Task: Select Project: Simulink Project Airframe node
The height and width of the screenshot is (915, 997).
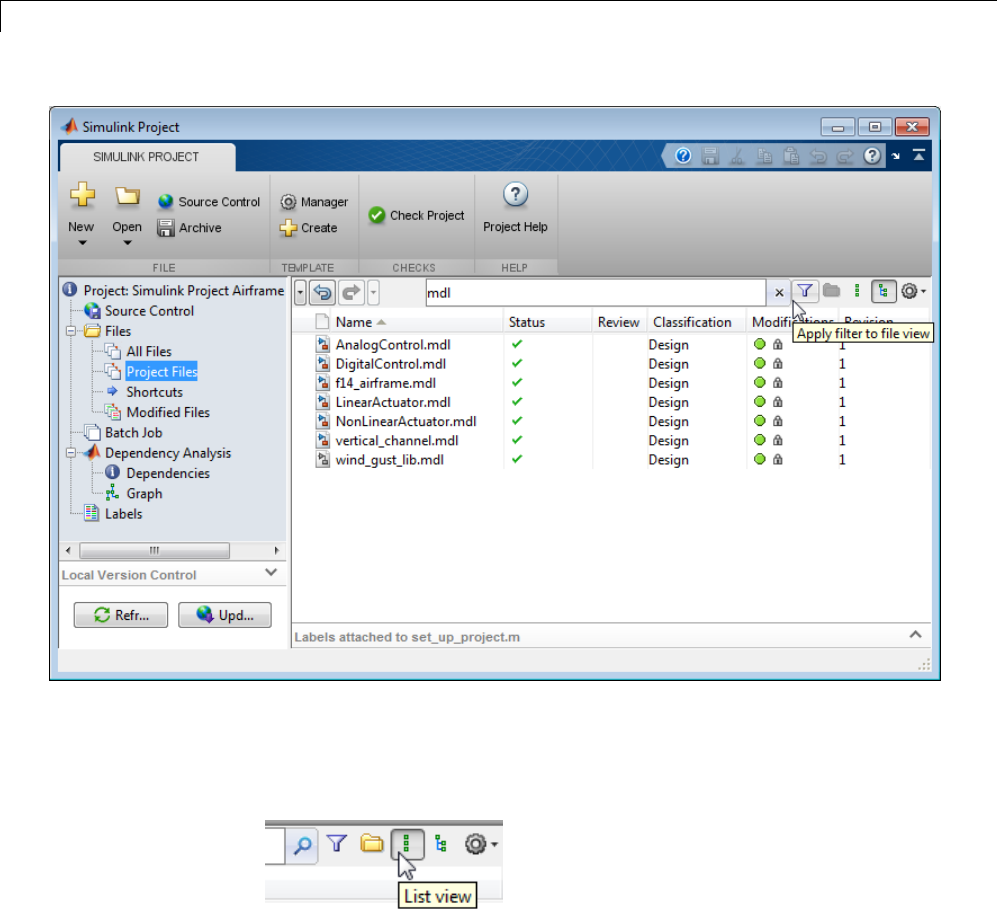Action: coord(184,291)
